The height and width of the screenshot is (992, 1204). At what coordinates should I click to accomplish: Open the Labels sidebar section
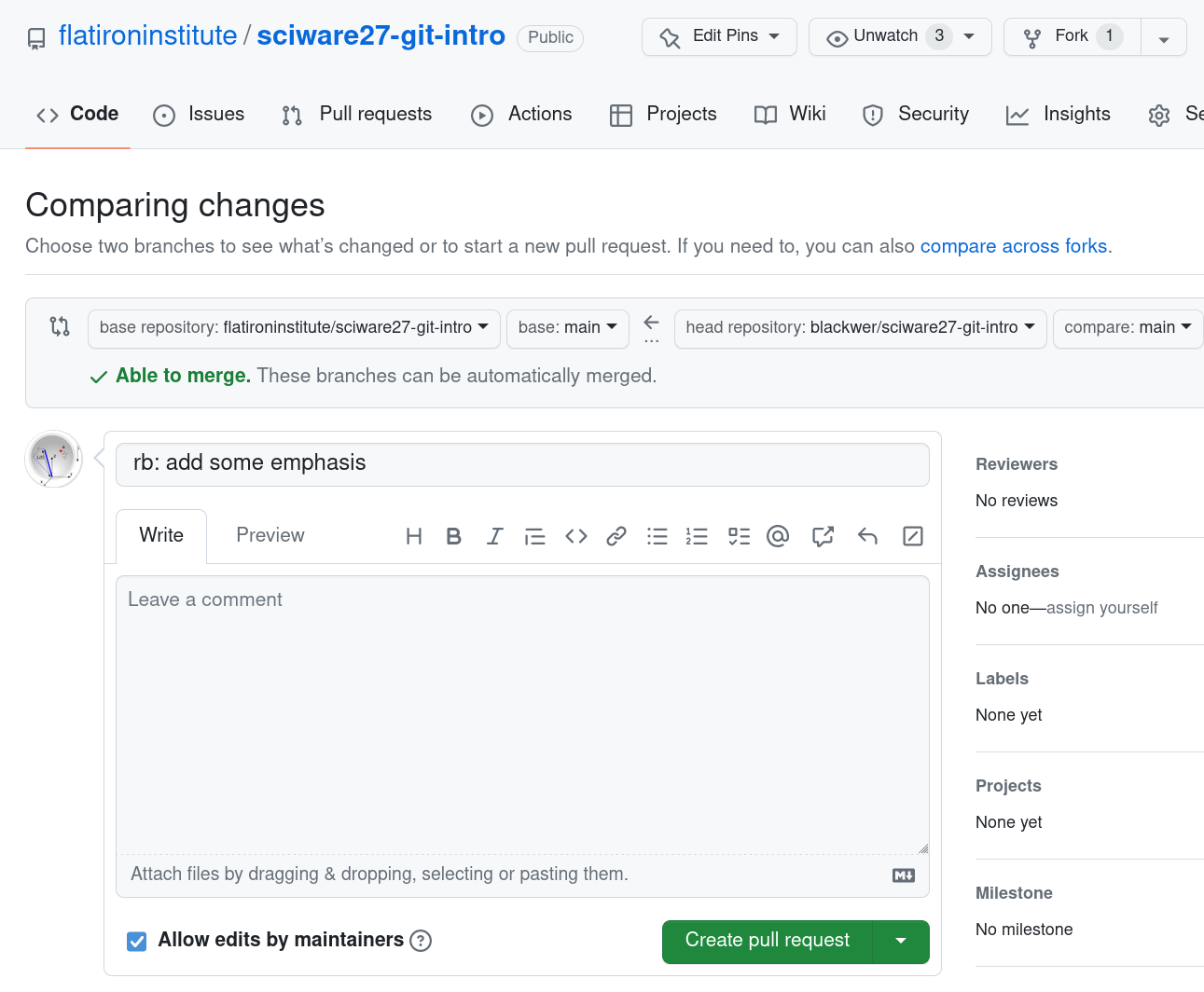coord(1002,679)
